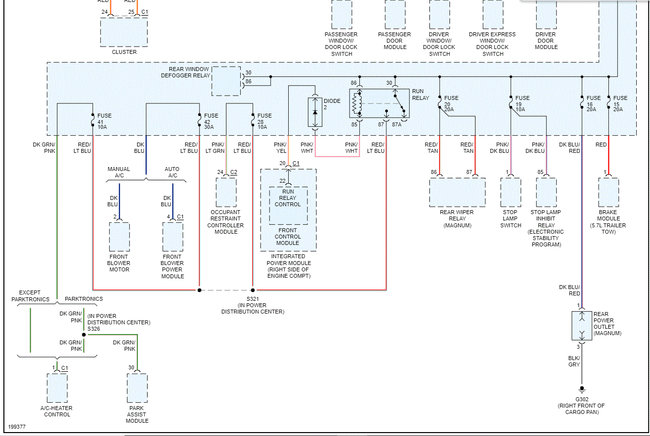The width and height of the screenshot is (650, 436).
Task: Select the FRONT BLOWER MOTOR label
Action: 119,263
